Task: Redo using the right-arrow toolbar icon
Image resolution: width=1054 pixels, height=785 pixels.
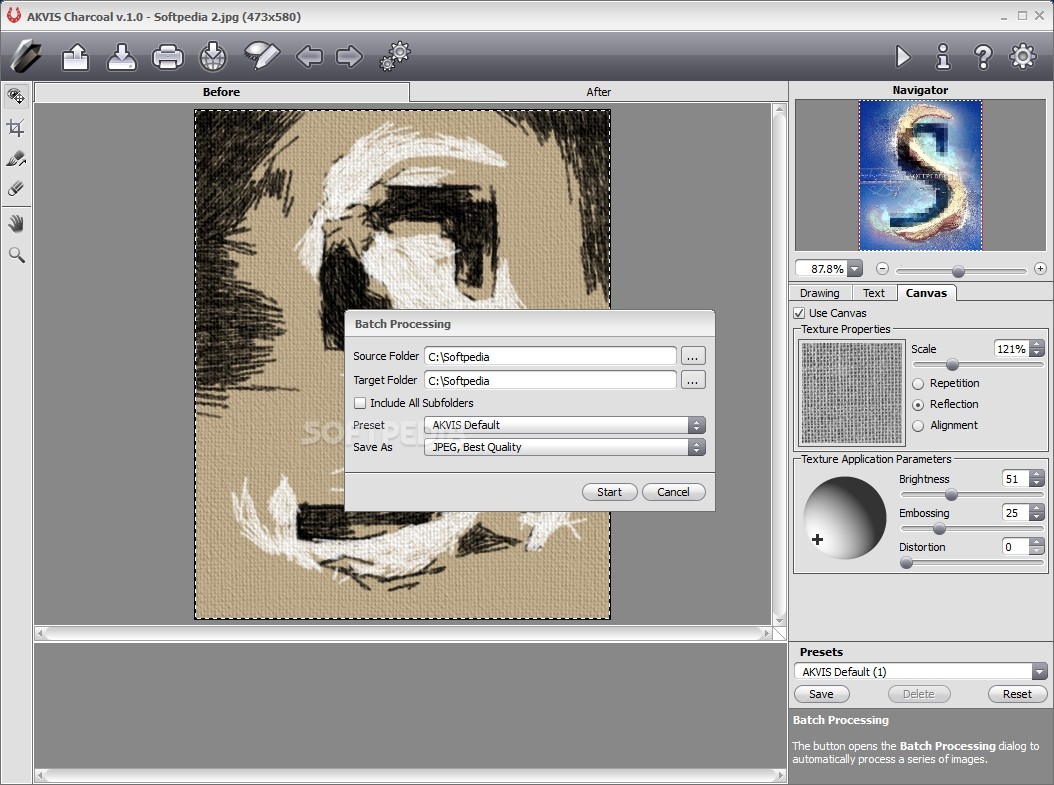Action: click(349, 56)
